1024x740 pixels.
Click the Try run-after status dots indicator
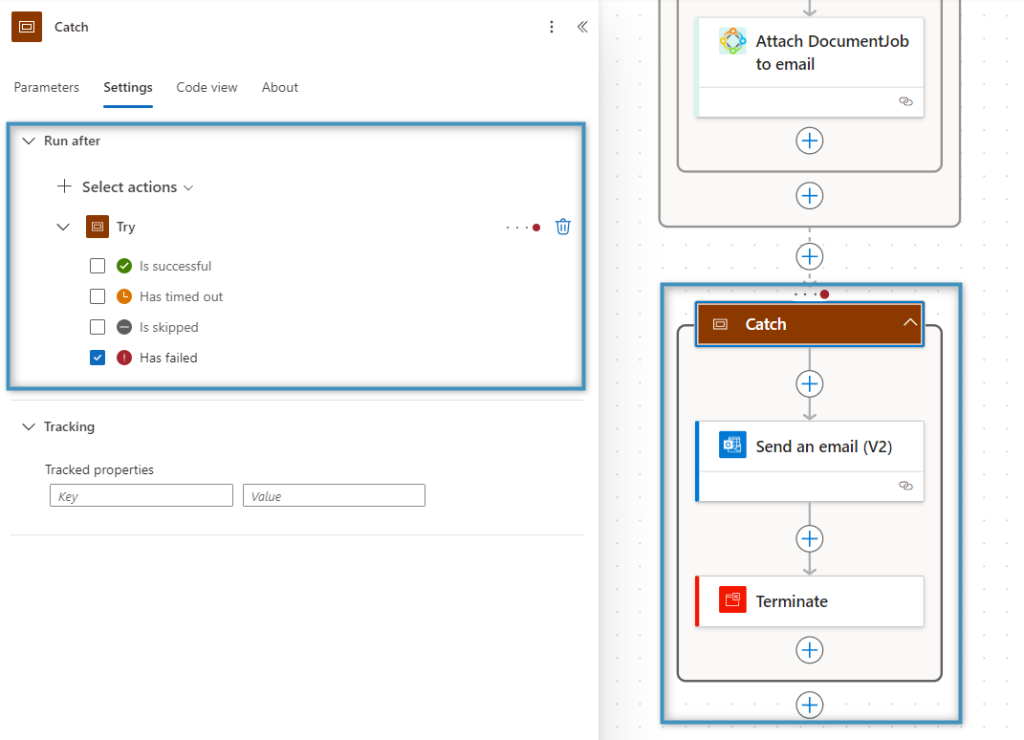click(523, 227)
